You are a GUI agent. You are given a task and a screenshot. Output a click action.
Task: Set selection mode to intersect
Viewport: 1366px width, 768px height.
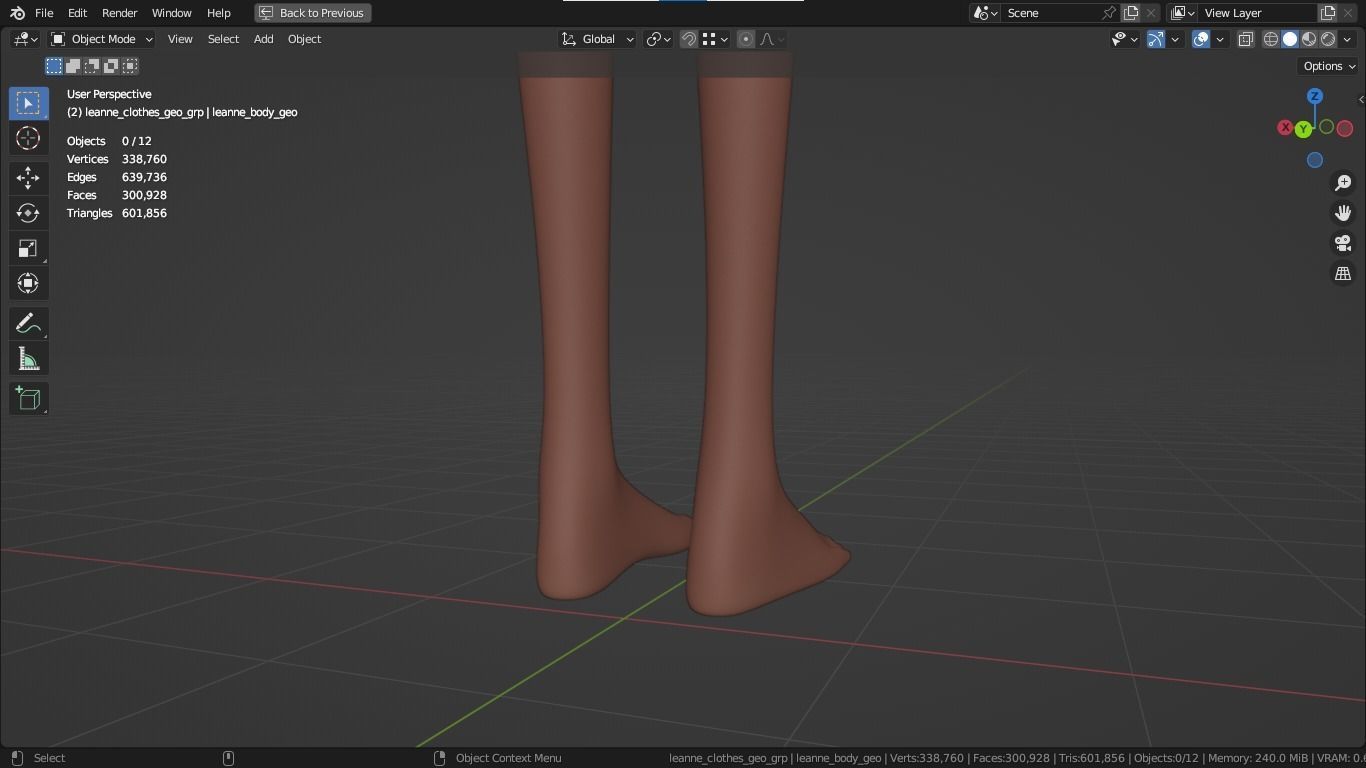click(130, 66)
